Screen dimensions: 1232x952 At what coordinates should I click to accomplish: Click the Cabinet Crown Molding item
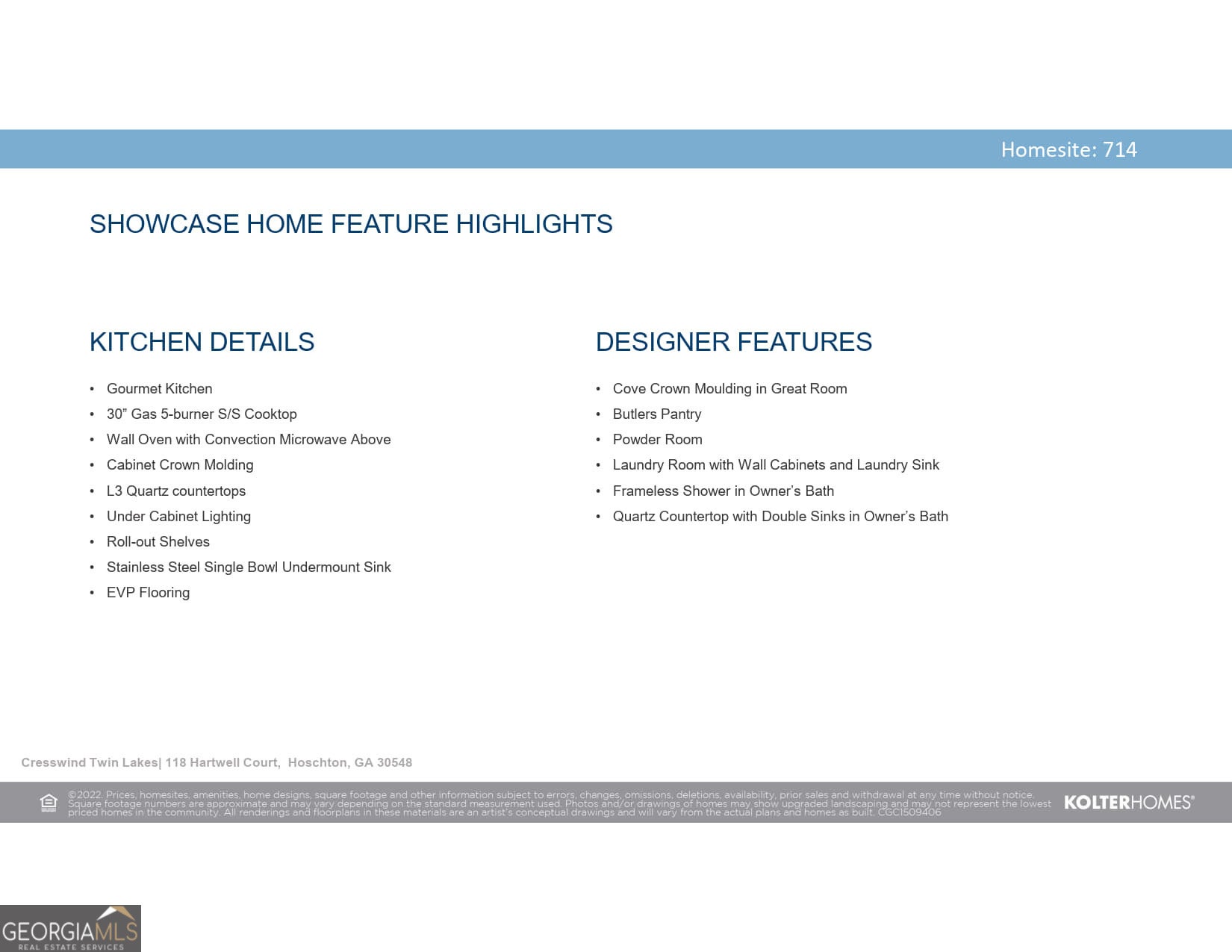[180, 464]
